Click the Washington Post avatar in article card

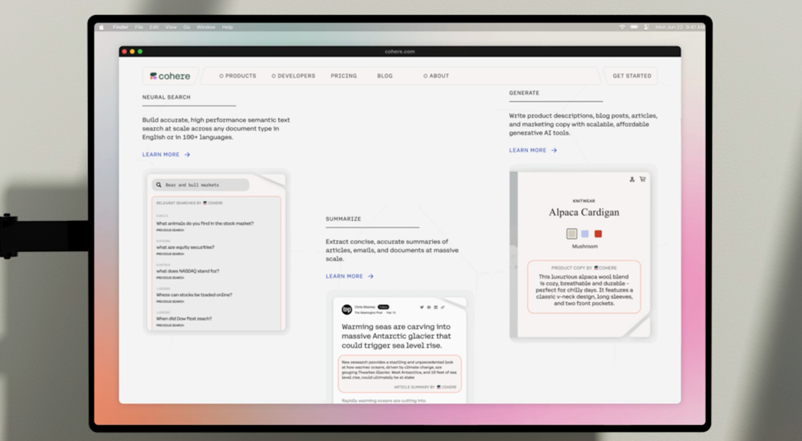click(347, 309)
